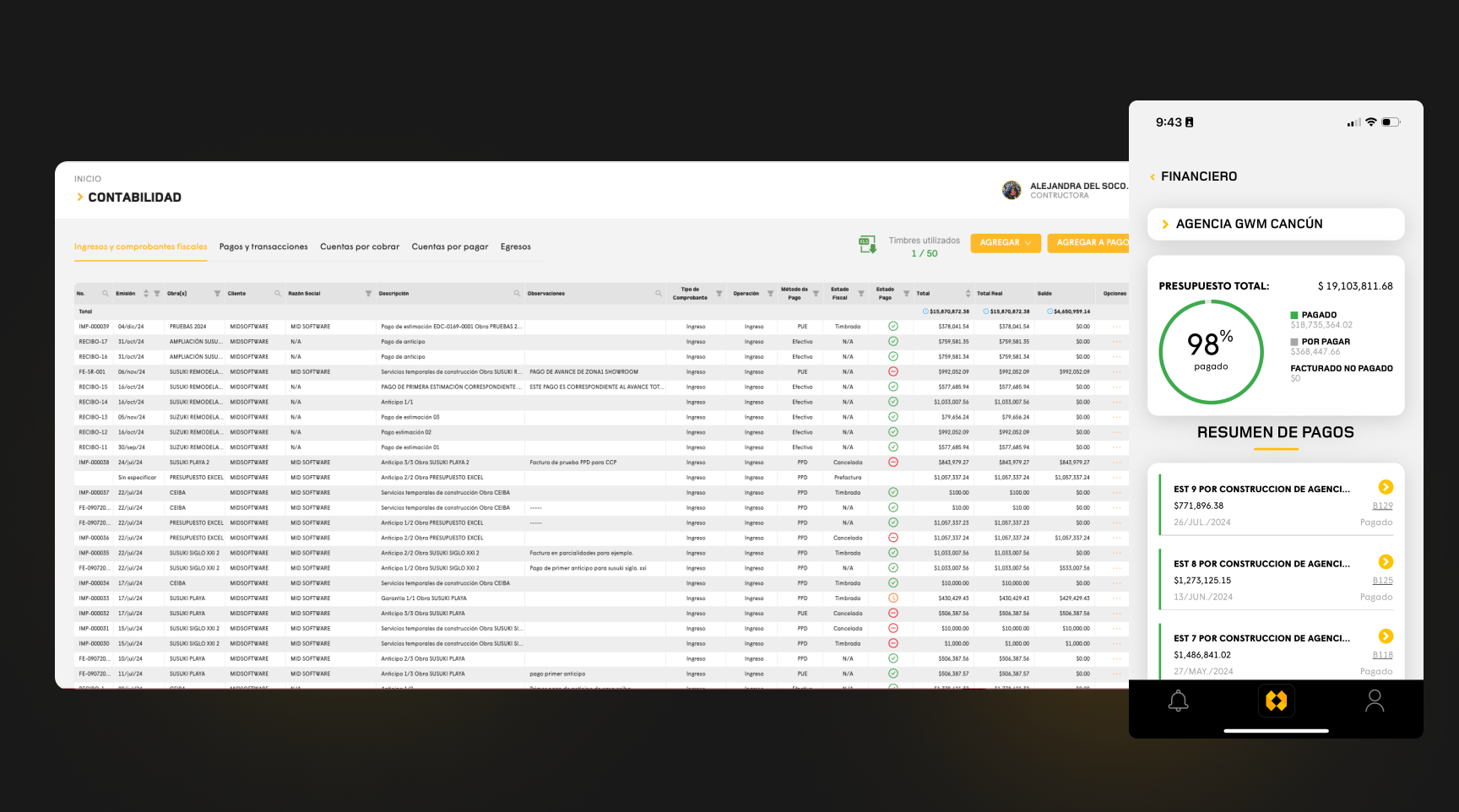Open EST 9 payment yellow arrow
Image resolution: width=1459 pixels, height=812 pixels.
coord(1386,487)
